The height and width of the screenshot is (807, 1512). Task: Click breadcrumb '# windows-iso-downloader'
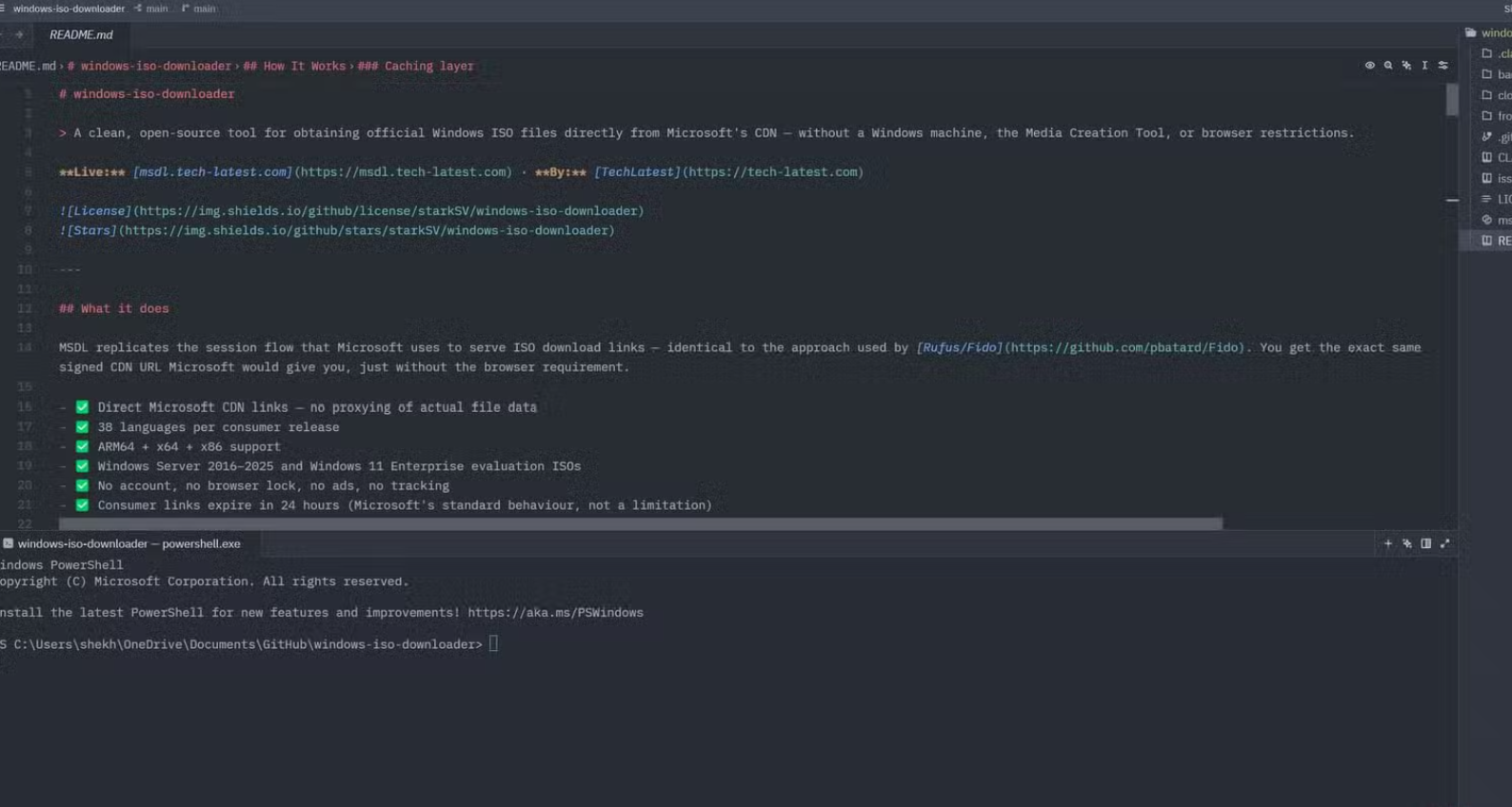149,67
